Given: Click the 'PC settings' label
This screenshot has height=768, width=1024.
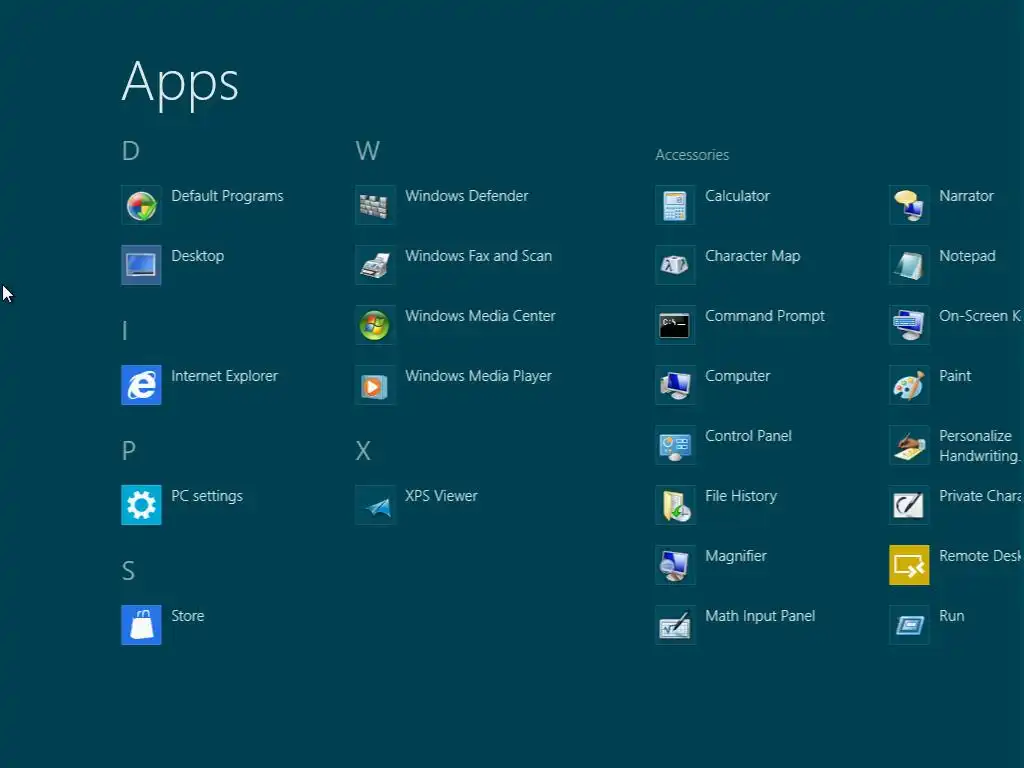Looking at the screenshot, I should click(x=206, y=496).
